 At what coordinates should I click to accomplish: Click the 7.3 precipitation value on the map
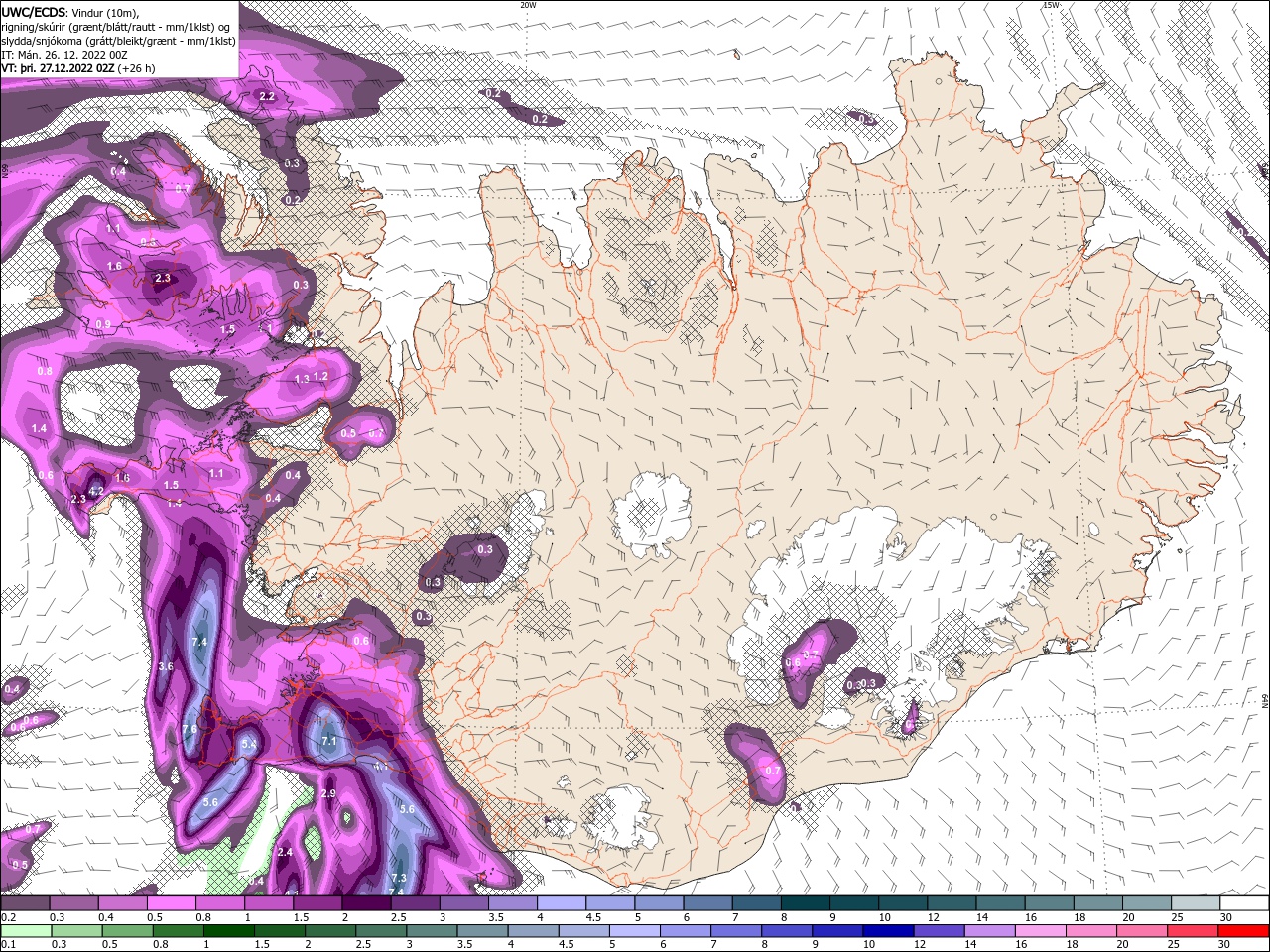point(399,878)
